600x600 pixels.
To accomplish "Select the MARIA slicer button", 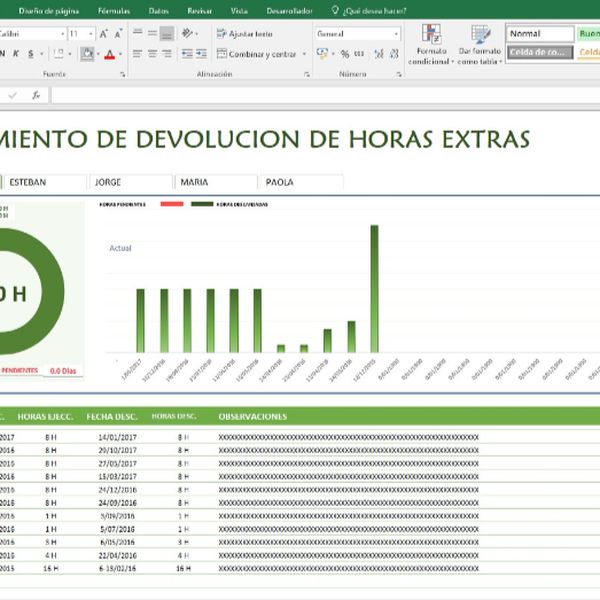I will (216, 182).
